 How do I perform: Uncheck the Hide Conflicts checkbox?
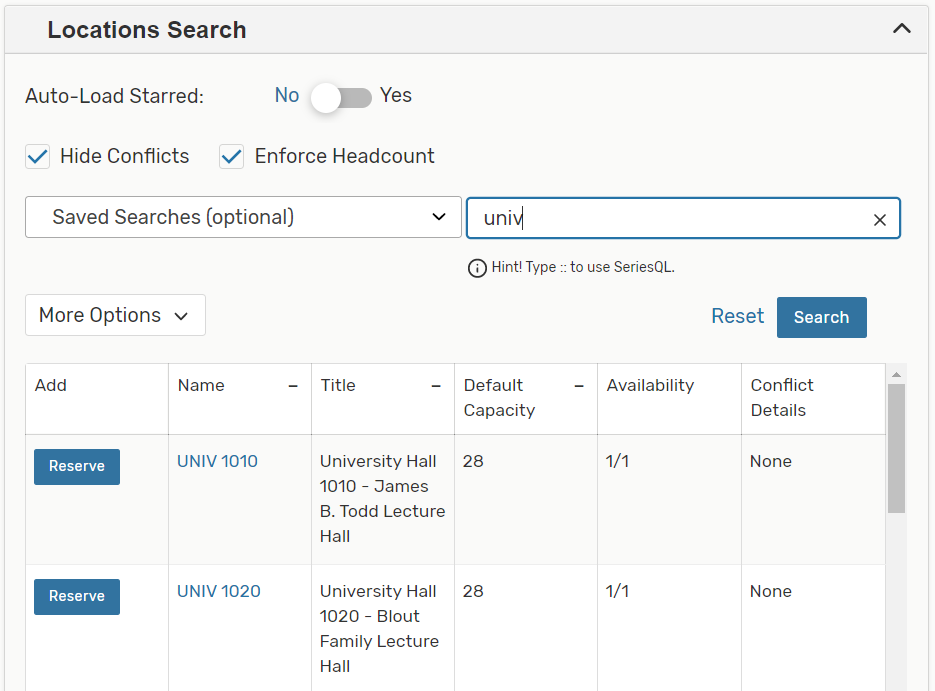tap(38, 157)
